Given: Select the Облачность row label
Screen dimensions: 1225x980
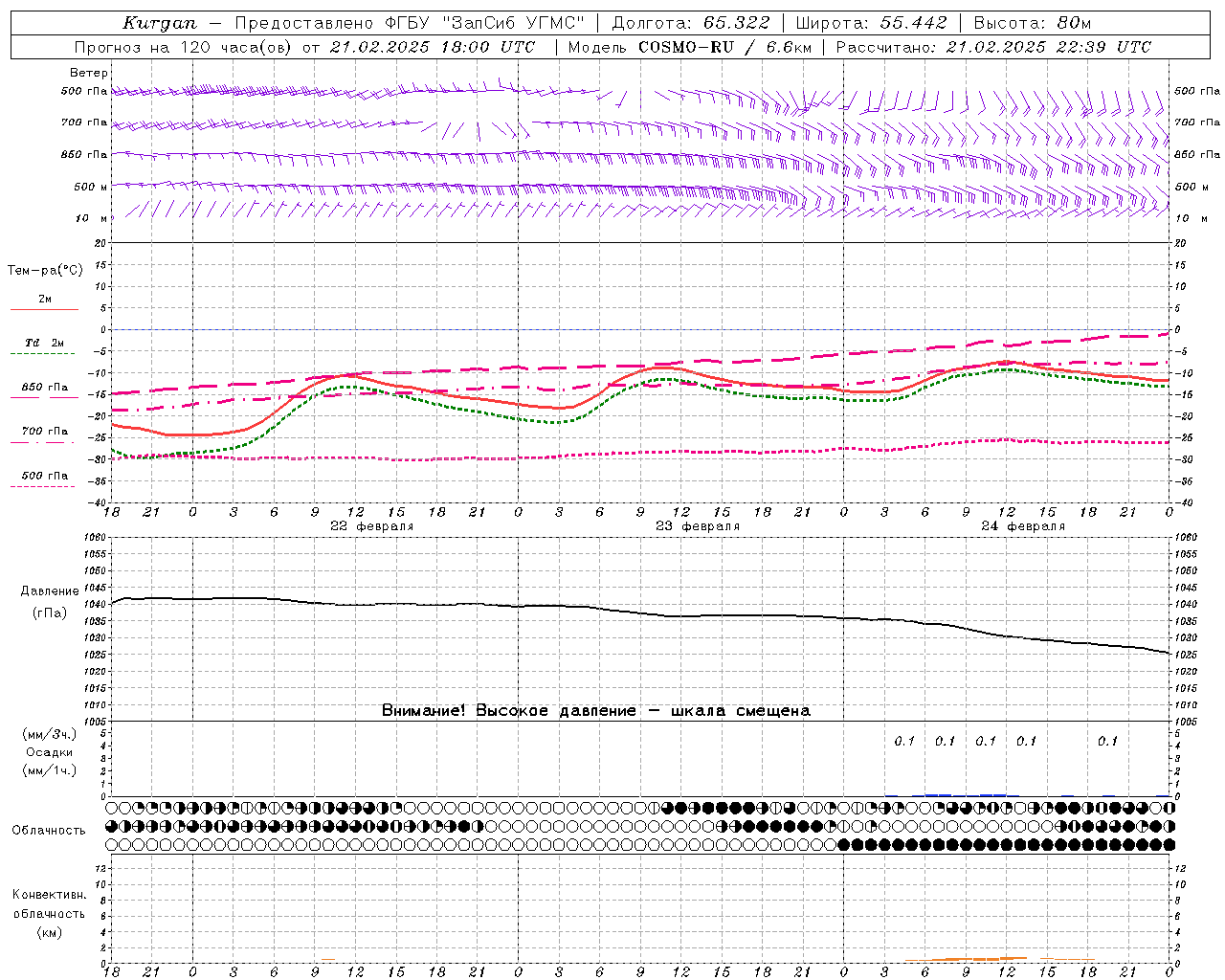Looking at the screenshot, I should (x=49, y=830).
